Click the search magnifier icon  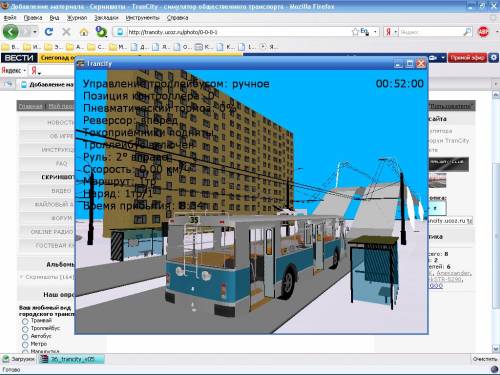click(467, 32)
